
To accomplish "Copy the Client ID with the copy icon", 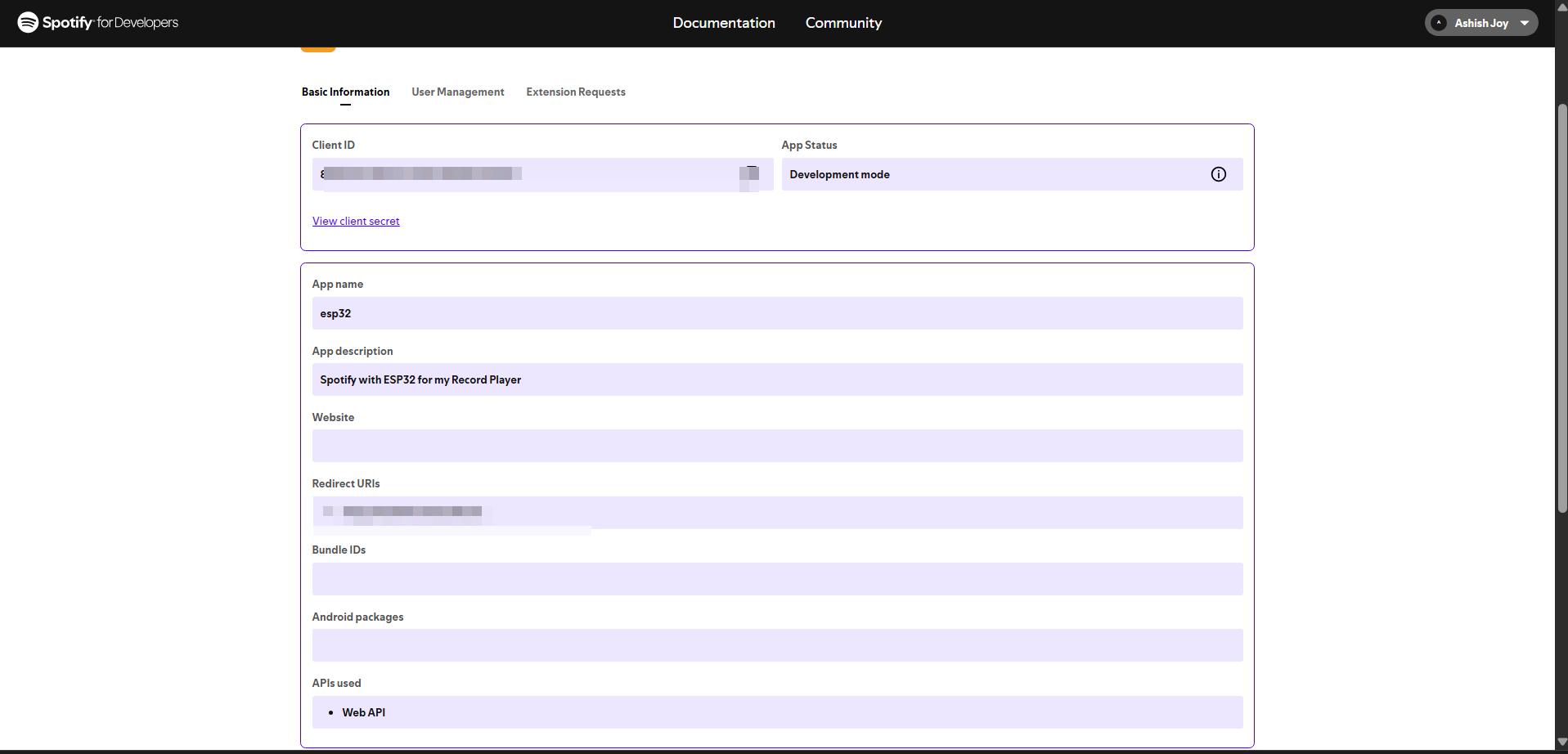I will [750, 174].
